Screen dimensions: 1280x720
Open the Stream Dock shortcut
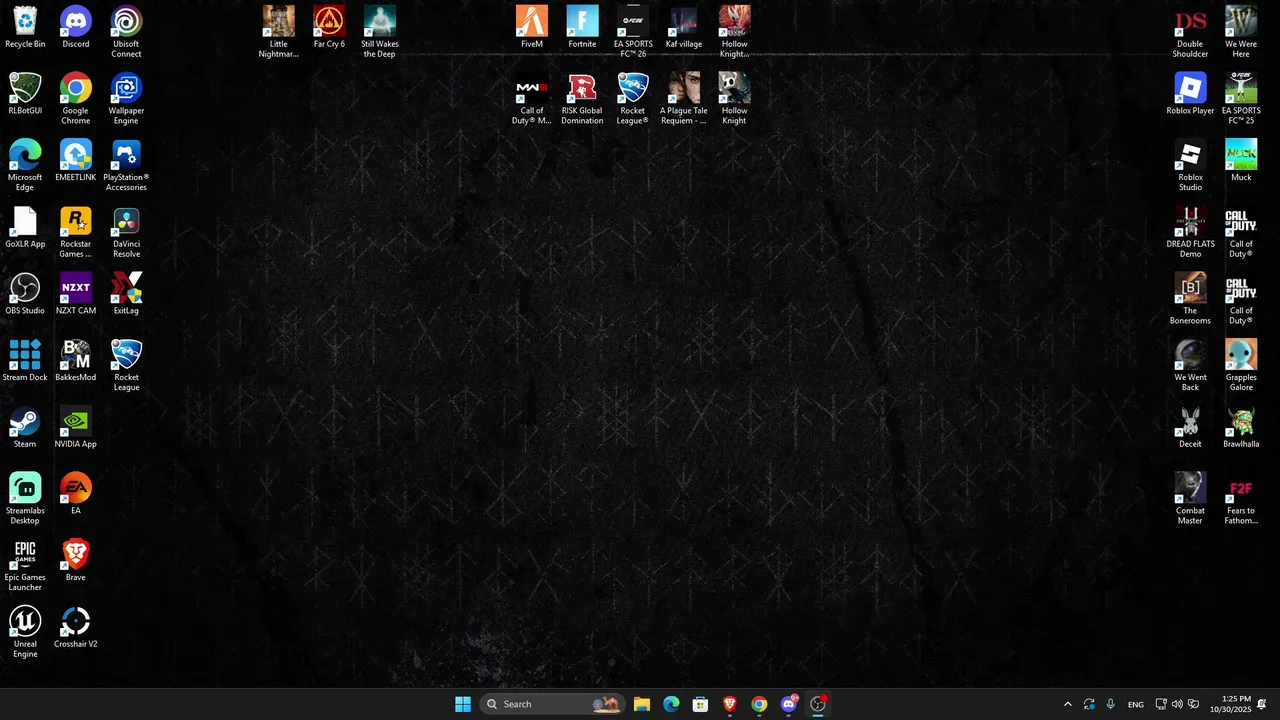[25, 361]
